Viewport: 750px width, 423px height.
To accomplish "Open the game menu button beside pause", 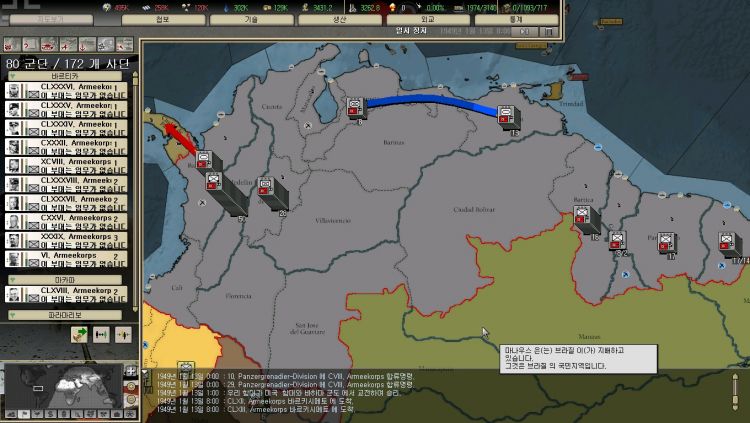I will (x=549, y=32).
